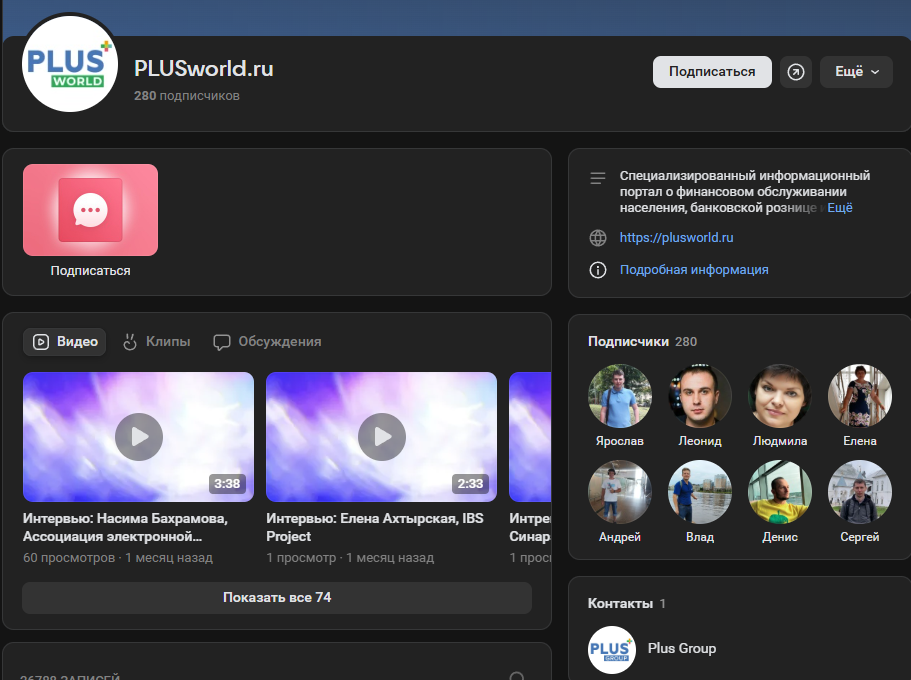Select the Видео tab

tap(65, 342)
